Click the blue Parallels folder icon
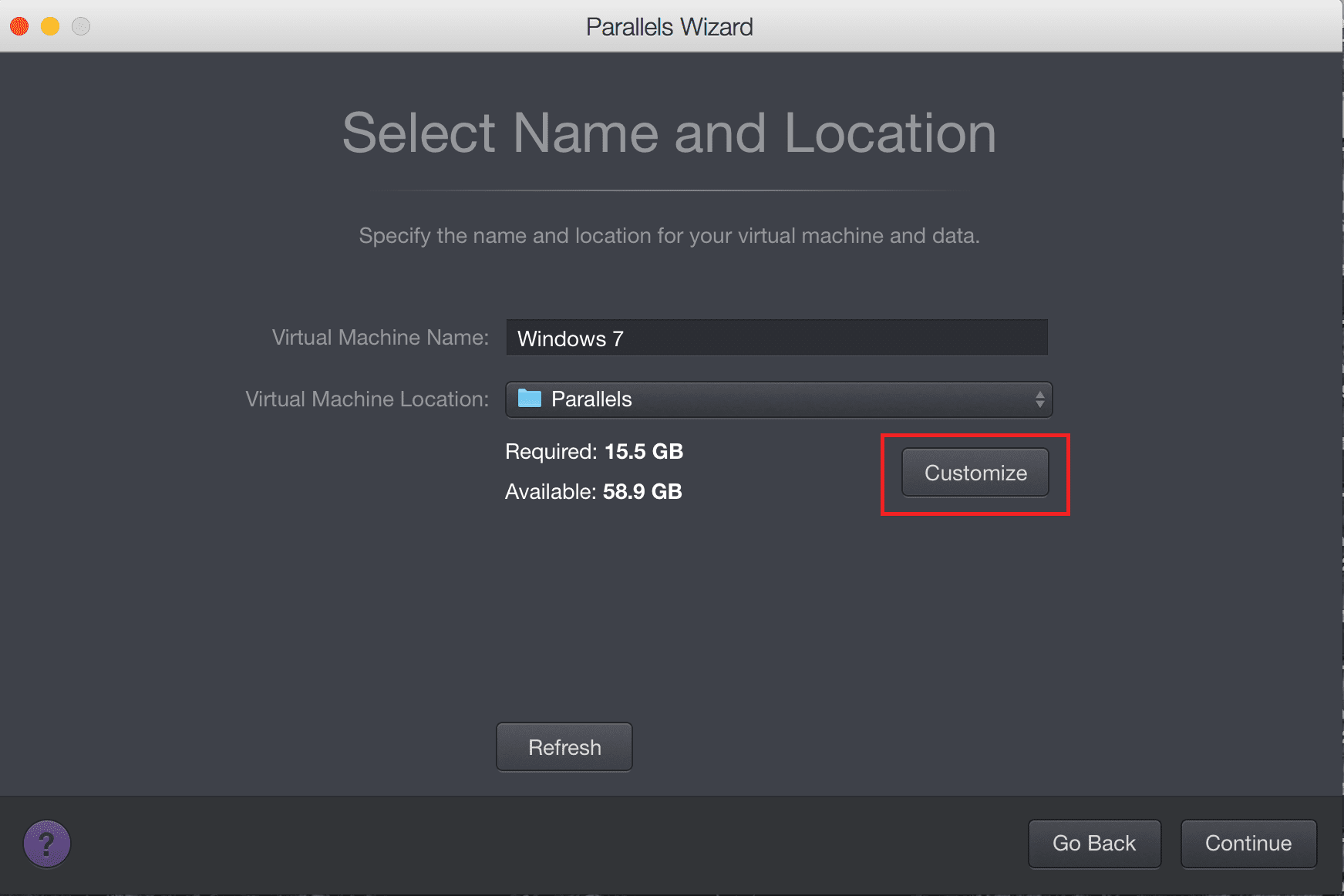Viewport: 1344px width, 896px height. pos(530,399)
